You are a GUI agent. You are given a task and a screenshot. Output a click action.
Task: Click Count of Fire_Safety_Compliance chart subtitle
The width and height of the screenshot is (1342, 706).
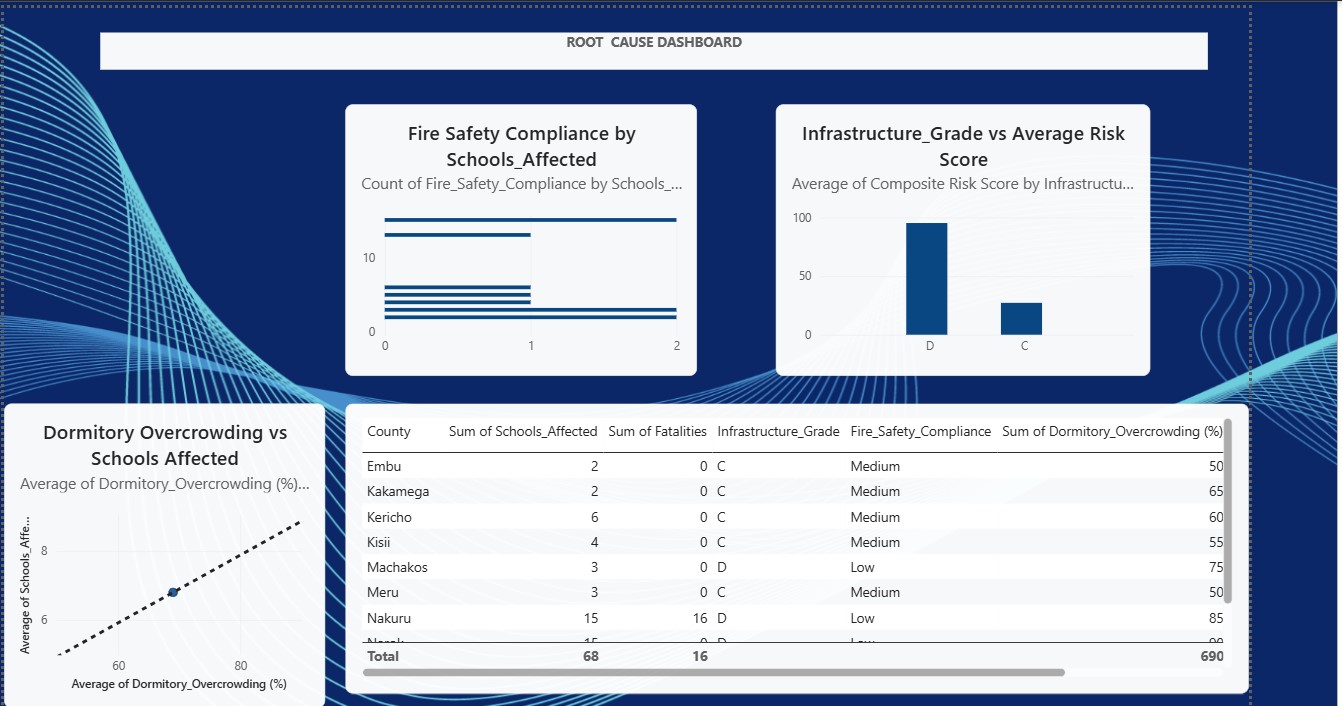click(x=521, y=184)
